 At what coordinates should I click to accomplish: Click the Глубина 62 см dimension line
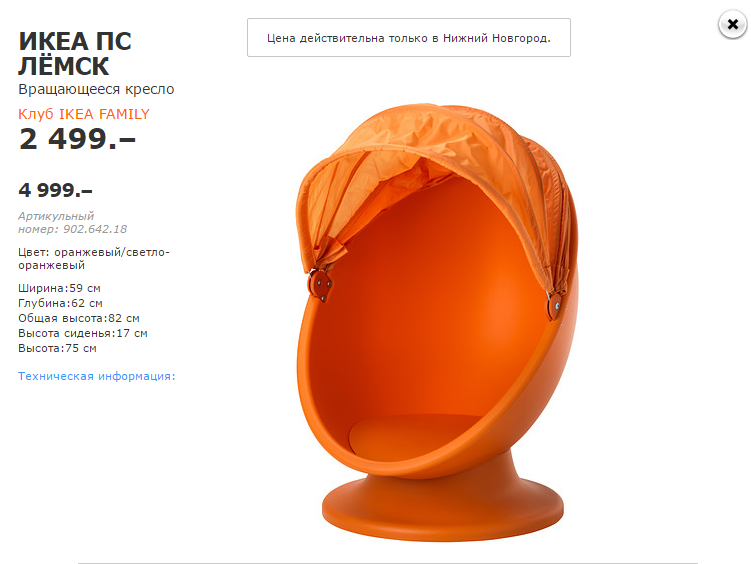coord(60,303)
